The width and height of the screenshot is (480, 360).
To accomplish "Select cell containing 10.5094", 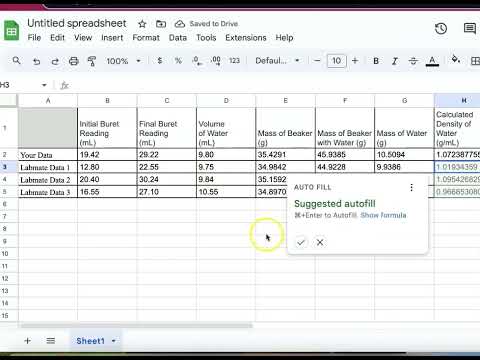I will [x=404, y=155].
